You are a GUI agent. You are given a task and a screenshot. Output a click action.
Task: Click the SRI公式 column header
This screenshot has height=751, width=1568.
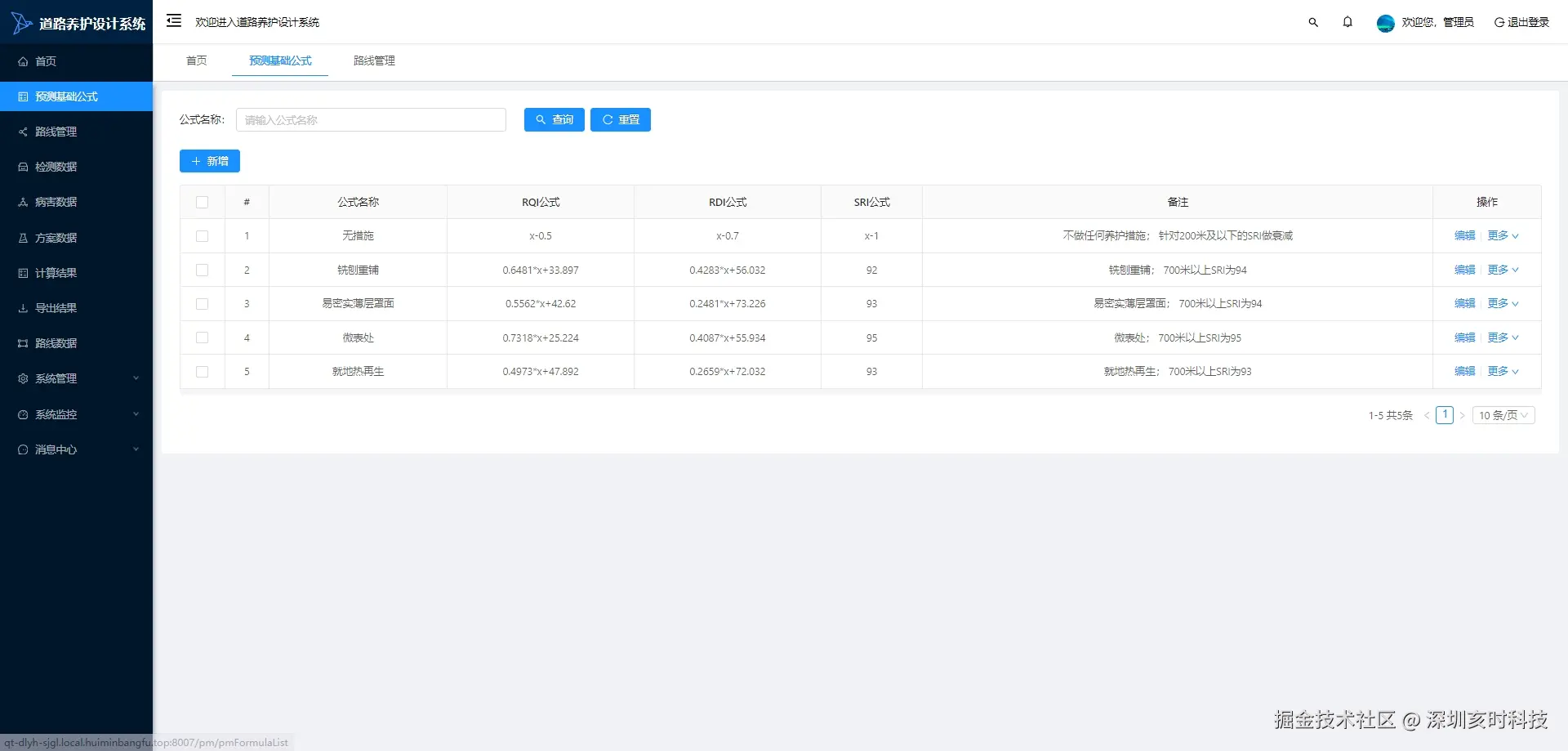(x=872, y=202)
